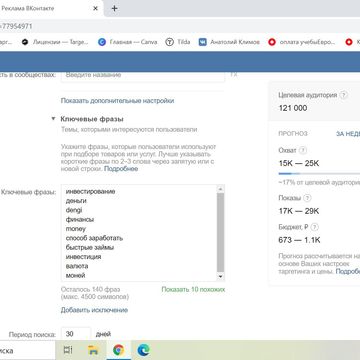Screen dimensions: 360x360
Task: Open the Tilda bookmark
Action: click(178, 42)
